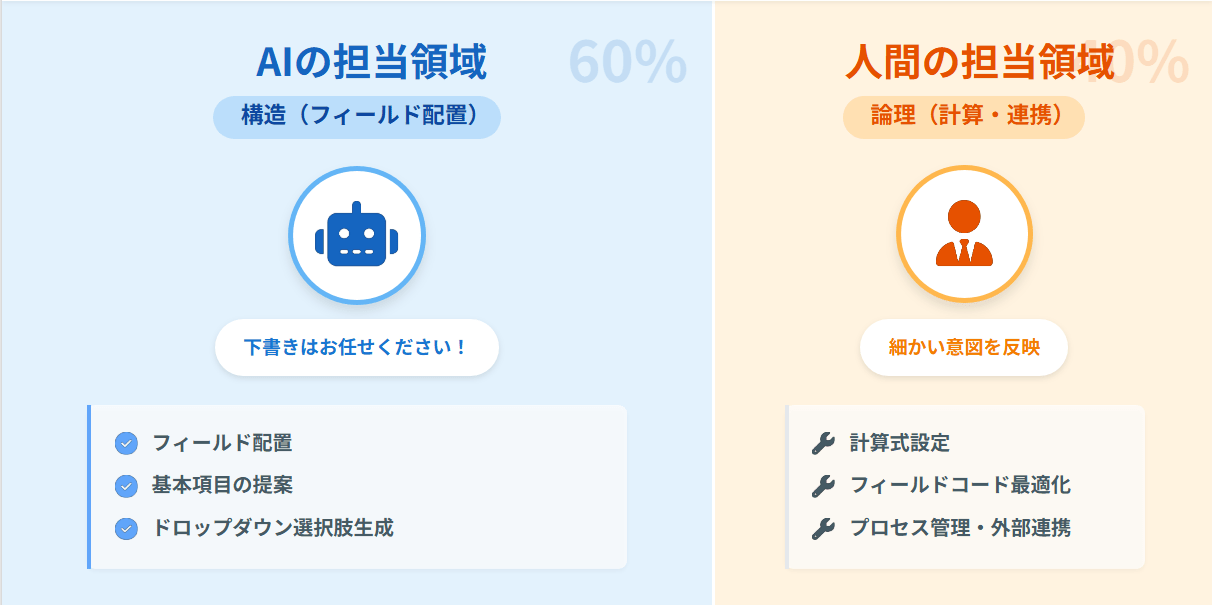Click the check icon beside 基本項目の提案
The height and width of the screenshot is (605, 1212).
click(x=126, y=486)
